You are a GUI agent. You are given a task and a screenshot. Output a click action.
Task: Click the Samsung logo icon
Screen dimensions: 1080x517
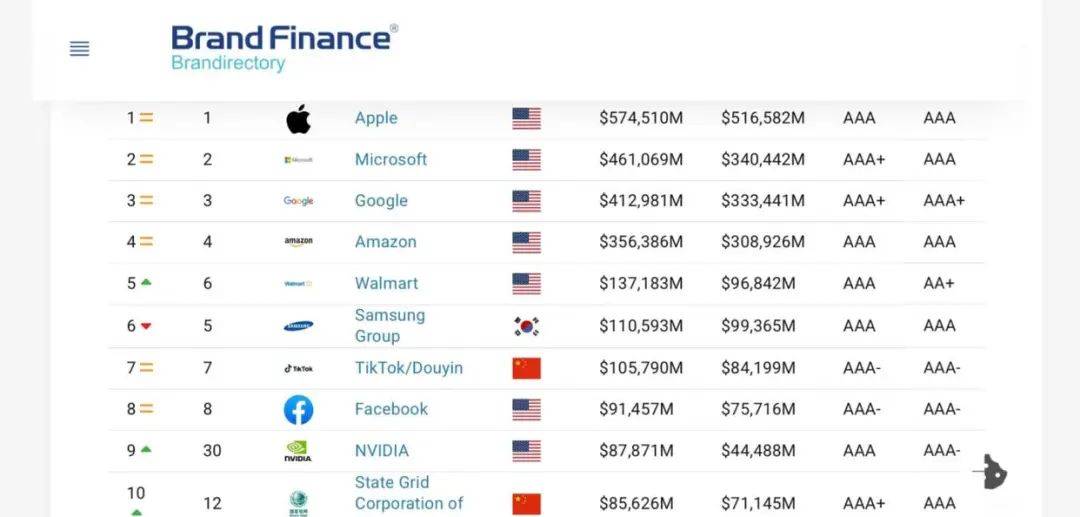(298, 326)
